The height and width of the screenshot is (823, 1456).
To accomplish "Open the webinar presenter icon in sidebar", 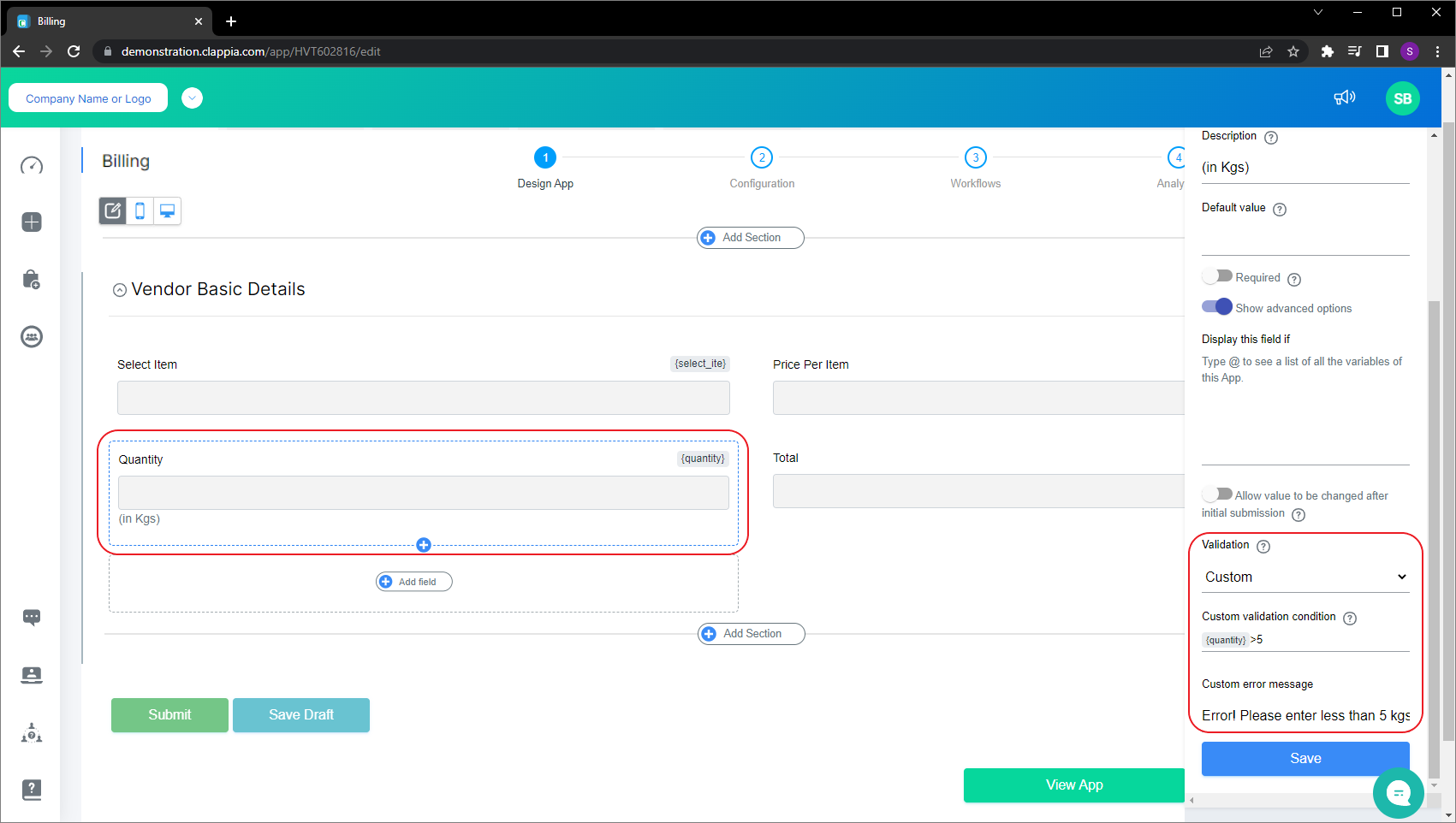I will (32, 675).
